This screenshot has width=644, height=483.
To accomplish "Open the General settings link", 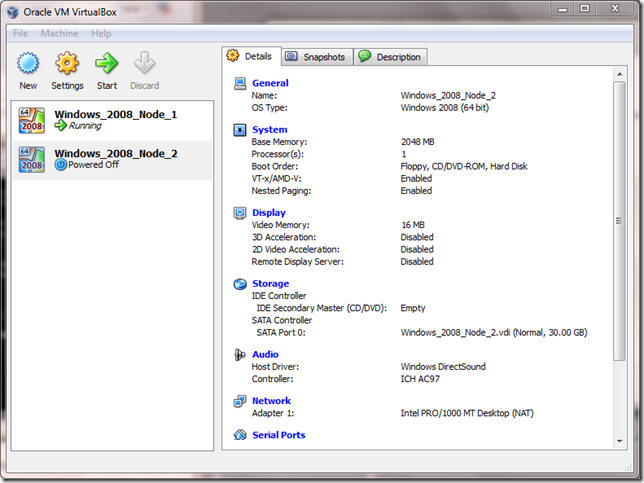I will [270, 83].
